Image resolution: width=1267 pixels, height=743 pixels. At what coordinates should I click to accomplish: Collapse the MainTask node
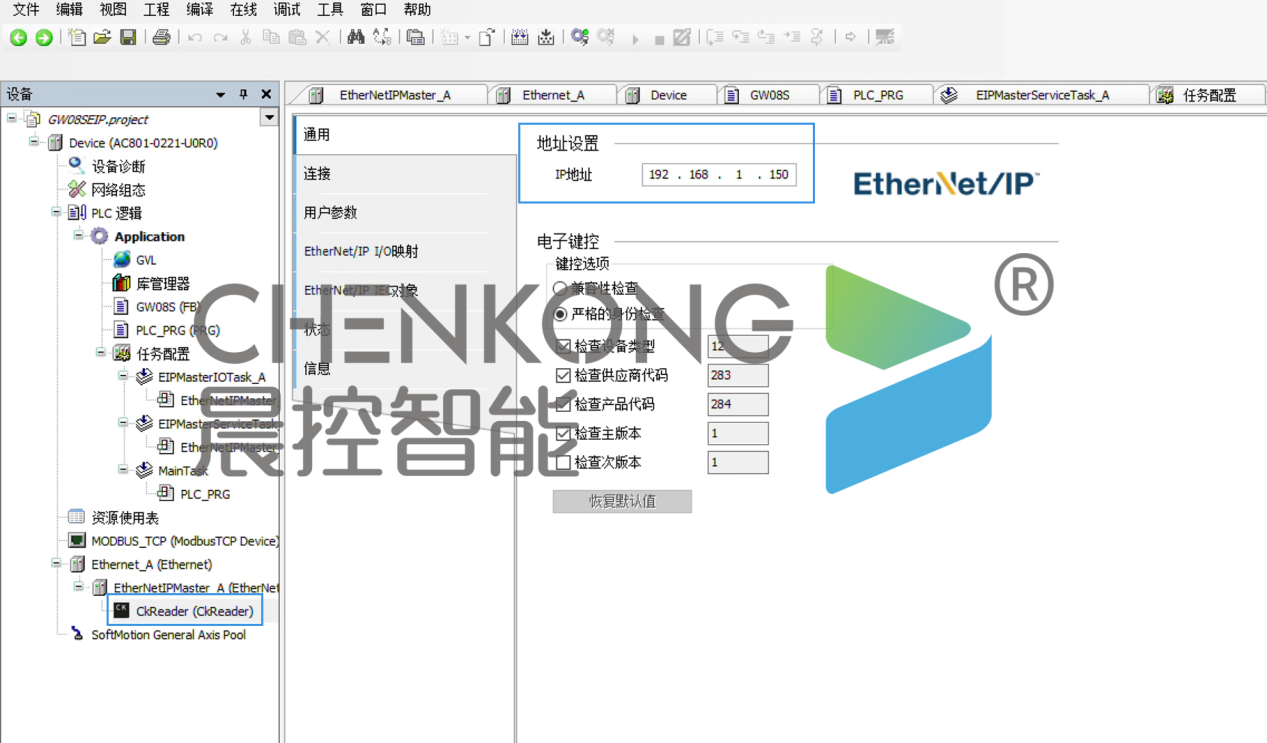pyautogui.click(x=122, y=470)
